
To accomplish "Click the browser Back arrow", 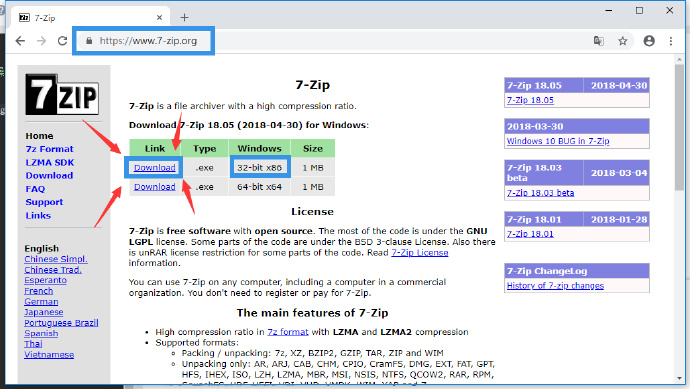I will (20, 41).
